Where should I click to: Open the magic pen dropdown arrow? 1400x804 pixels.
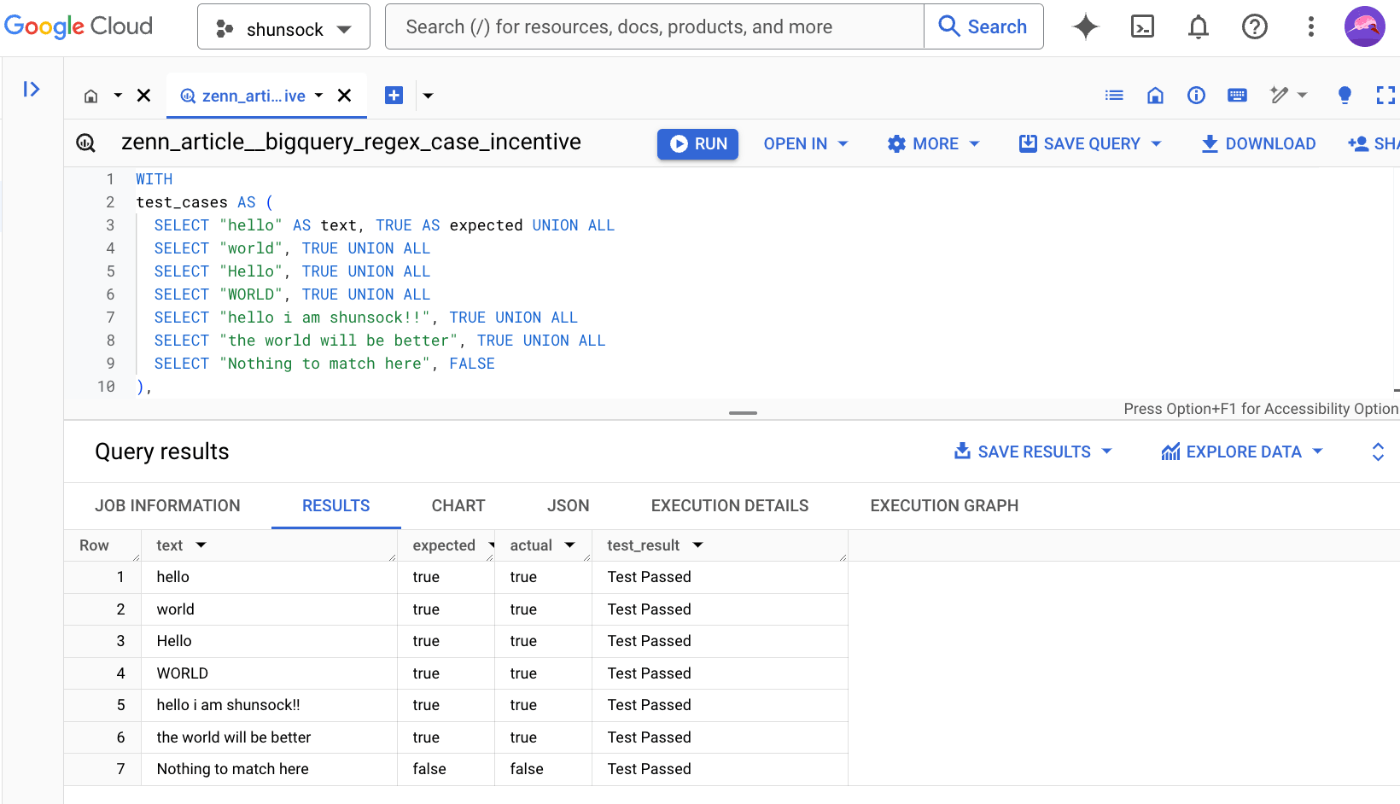coord(1302,95)
